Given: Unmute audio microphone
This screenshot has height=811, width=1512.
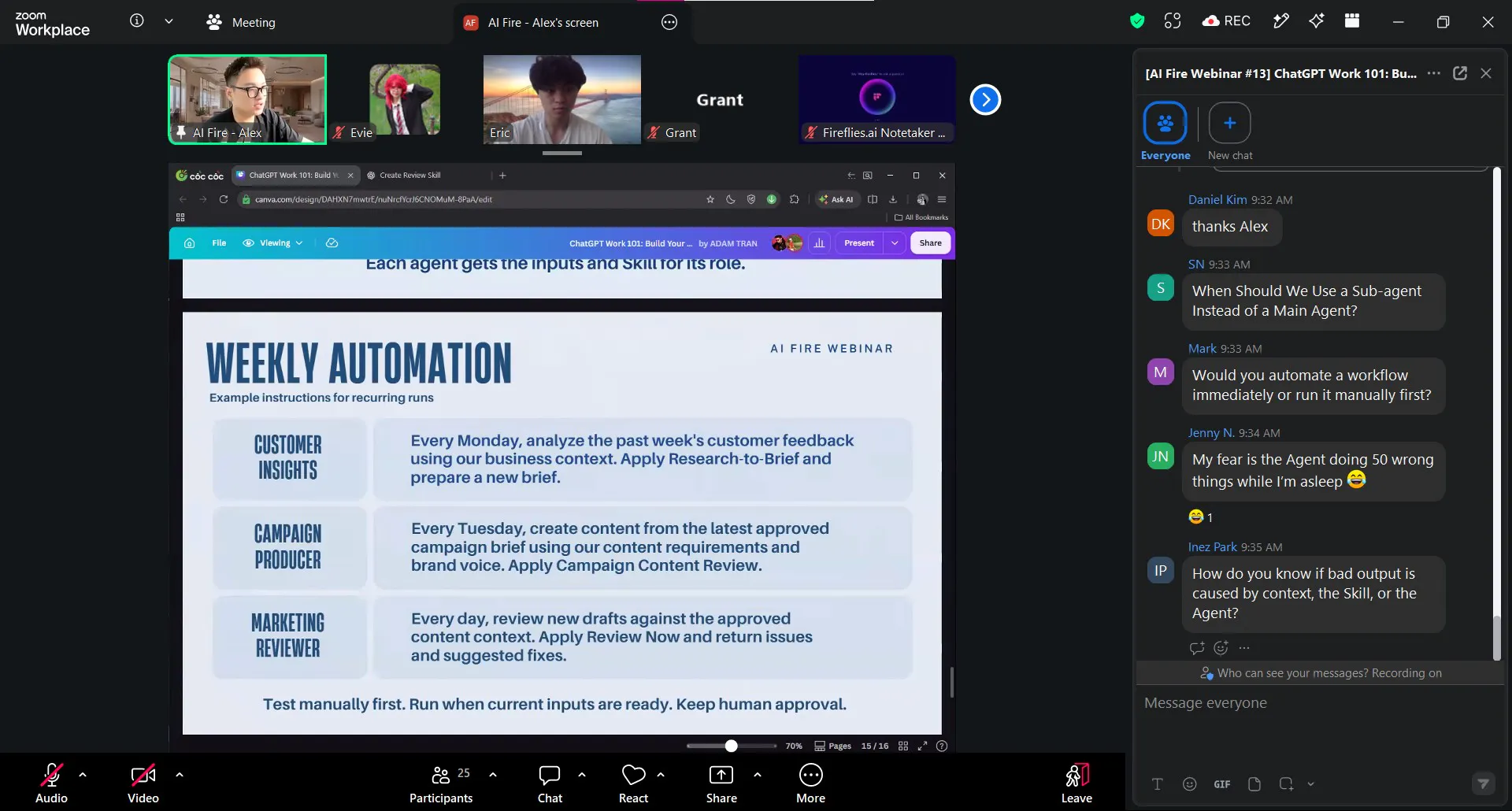Looking at the screenshot, I should coord(51,783).
